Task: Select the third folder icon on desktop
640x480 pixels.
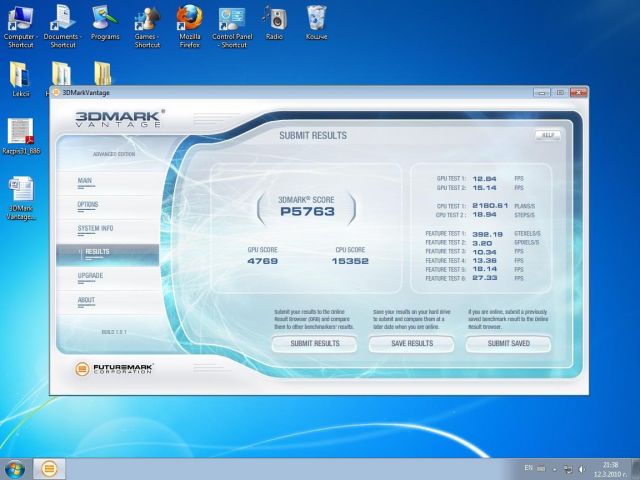Action: pyautogui.click(x=102, y=73)
